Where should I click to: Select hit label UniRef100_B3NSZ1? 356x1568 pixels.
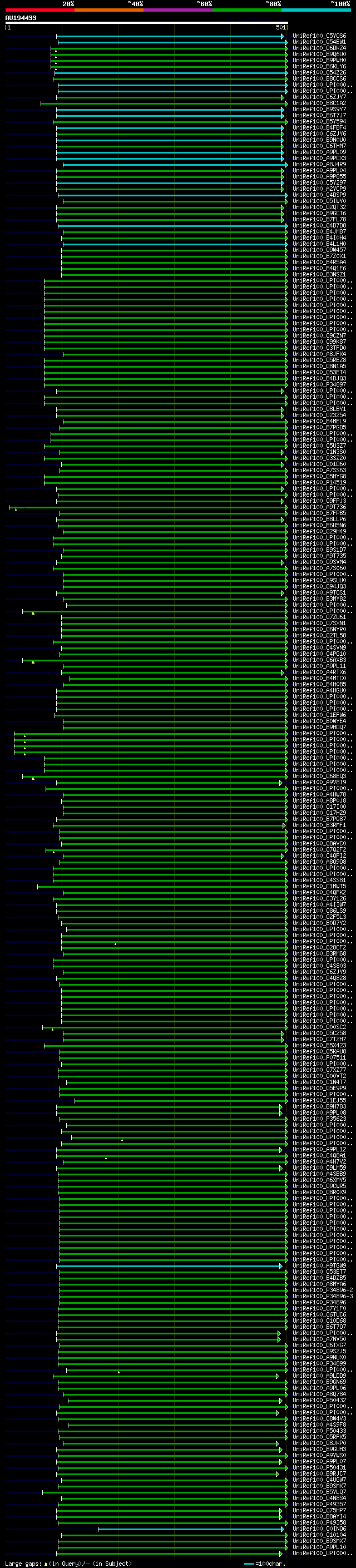pyautogui.click(x=319, y=275)
